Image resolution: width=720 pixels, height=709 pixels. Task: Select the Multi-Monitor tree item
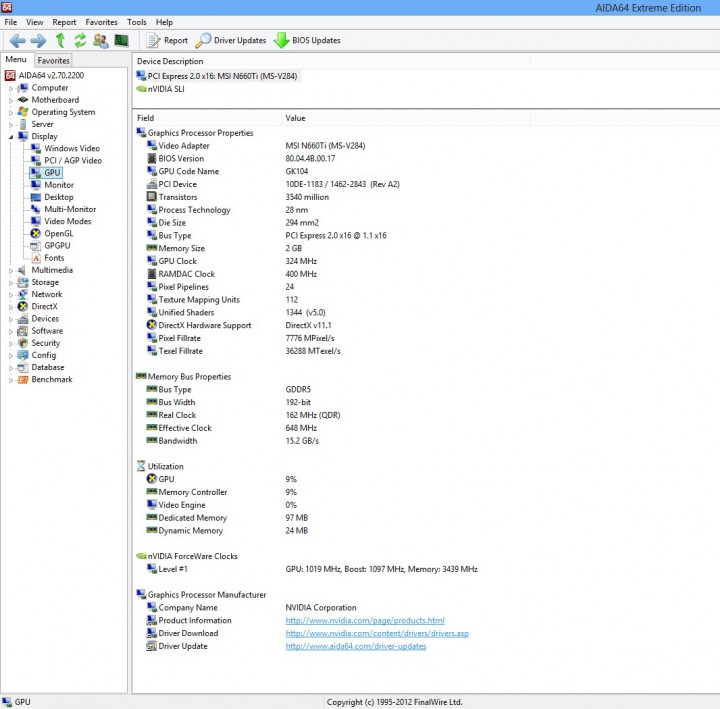[x=70, y=209]
